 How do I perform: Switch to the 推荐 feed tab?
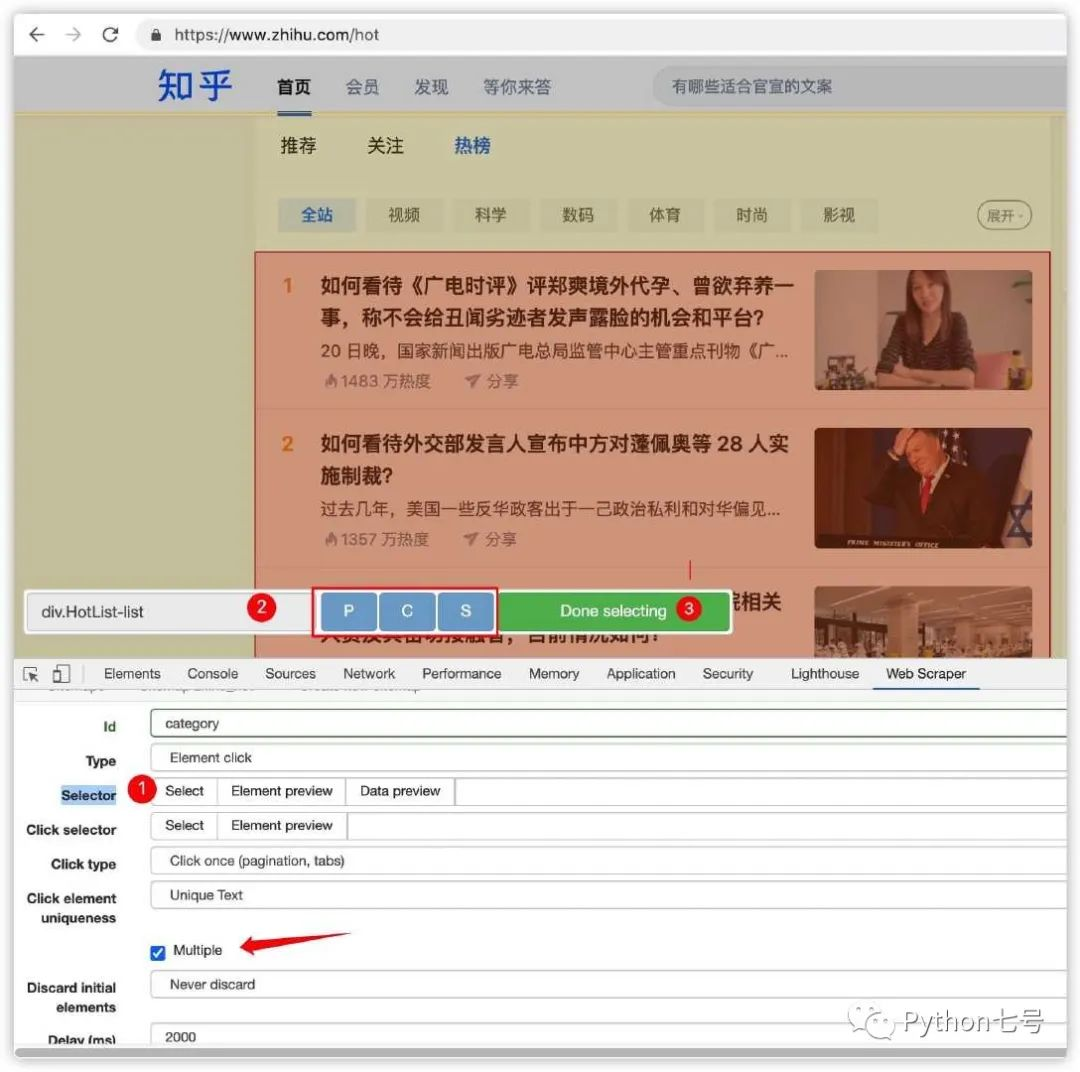[298, 145]
